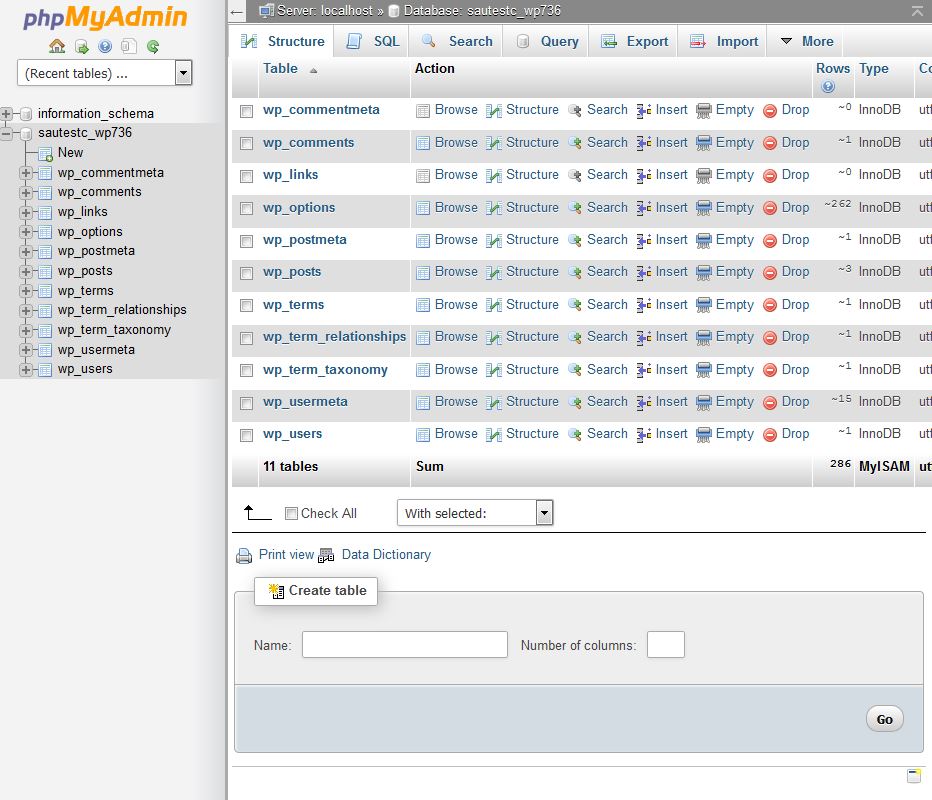Screen dimensions: 932x800
Task: Tick the wp_options checkbox
Action: click(x=246, y=208)
